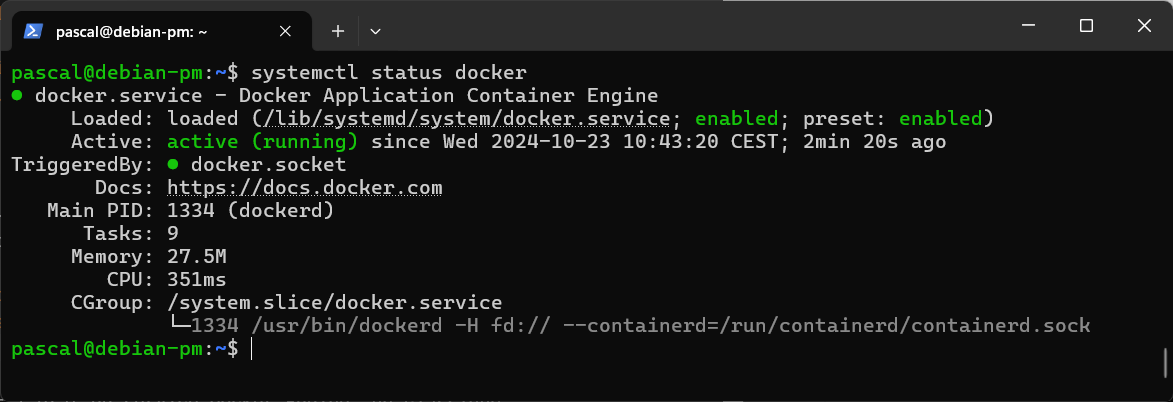
Task: Maximize the terminal window
Action: tap(1086, 25)
